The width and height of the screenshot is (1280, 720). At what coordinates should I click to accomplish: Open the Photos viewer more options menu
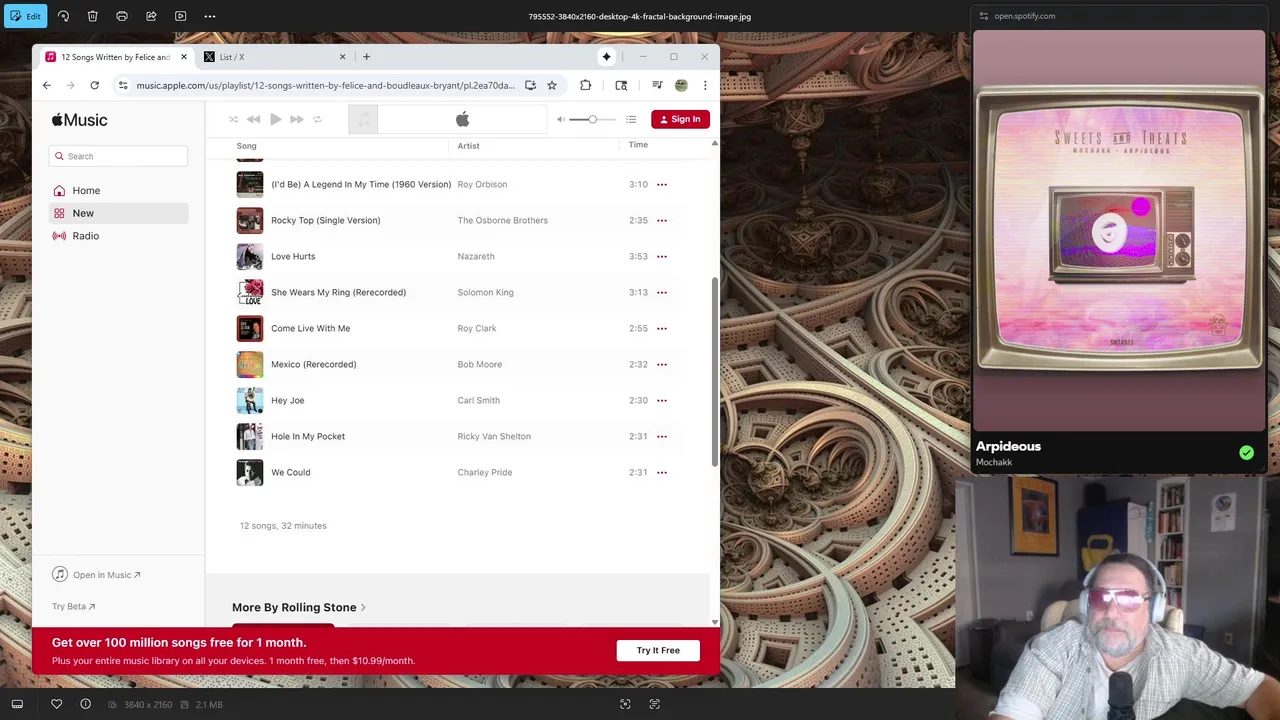(x=210, y=16)
